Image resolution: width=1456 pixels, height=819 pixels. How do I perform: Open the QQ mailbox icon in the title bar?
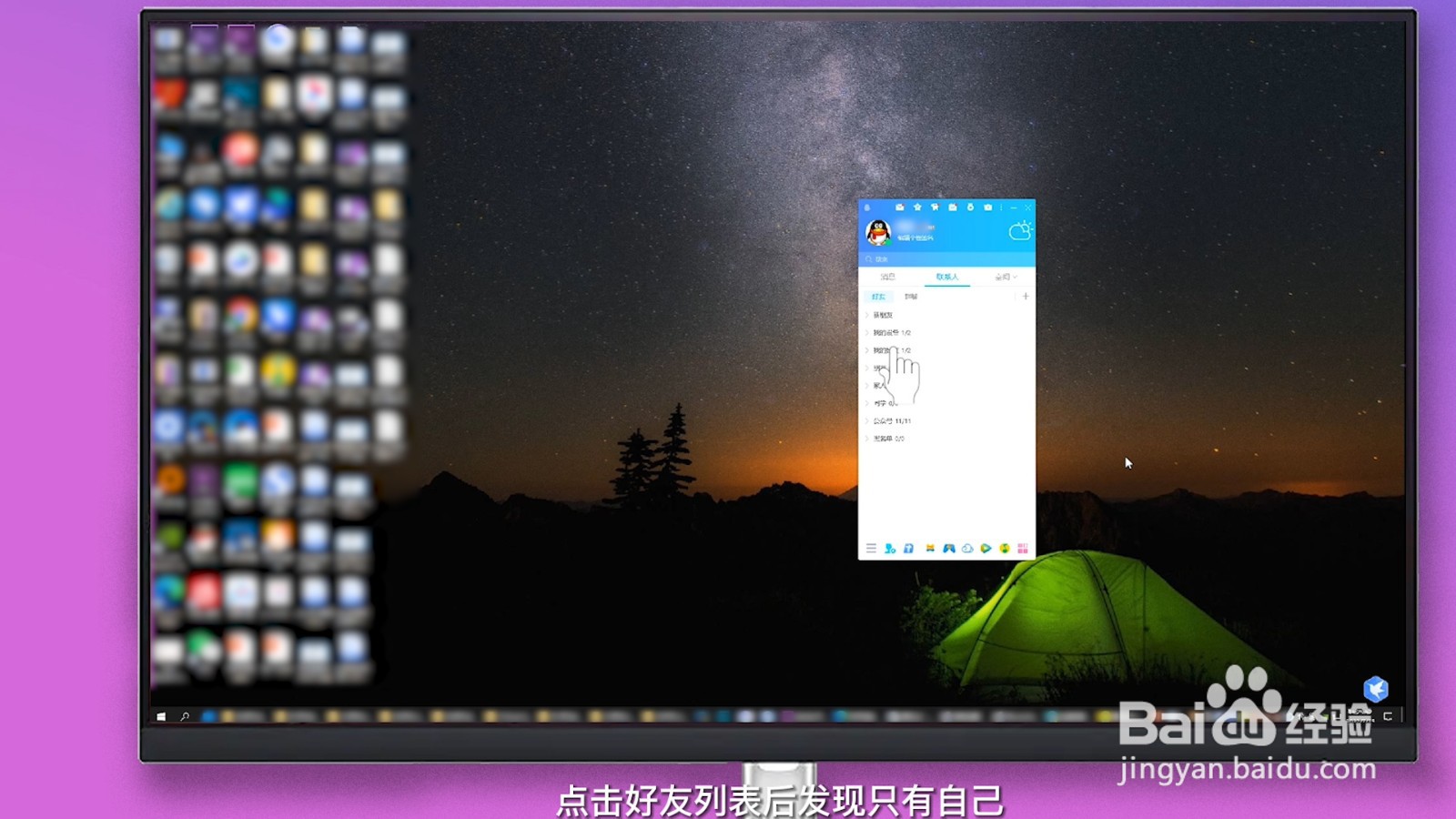(x=900, y=207)
